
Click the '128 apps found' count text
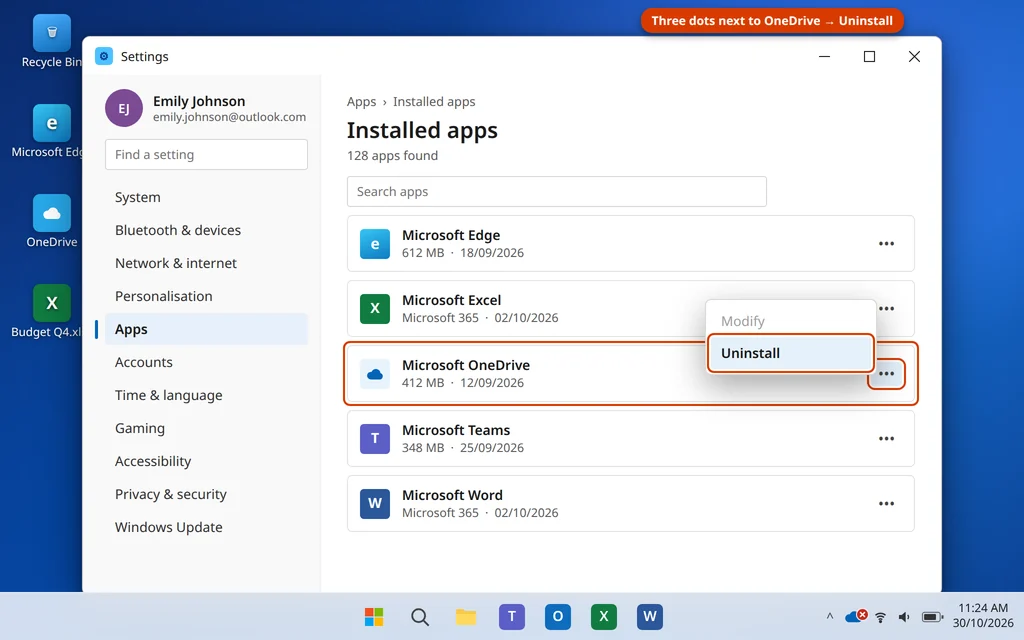(392, 155)
